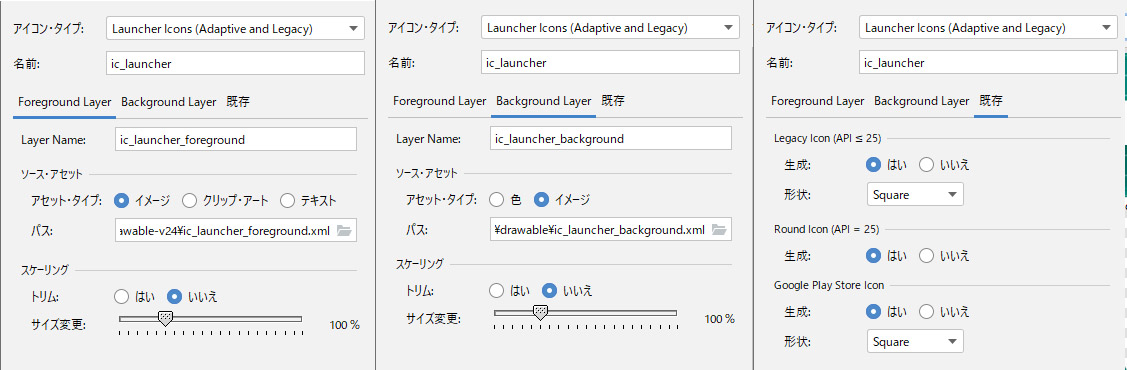Focus Layer Name field ic_launcher_background
The width and height of the screenshot is (1127, 370).
pos(611,139)
